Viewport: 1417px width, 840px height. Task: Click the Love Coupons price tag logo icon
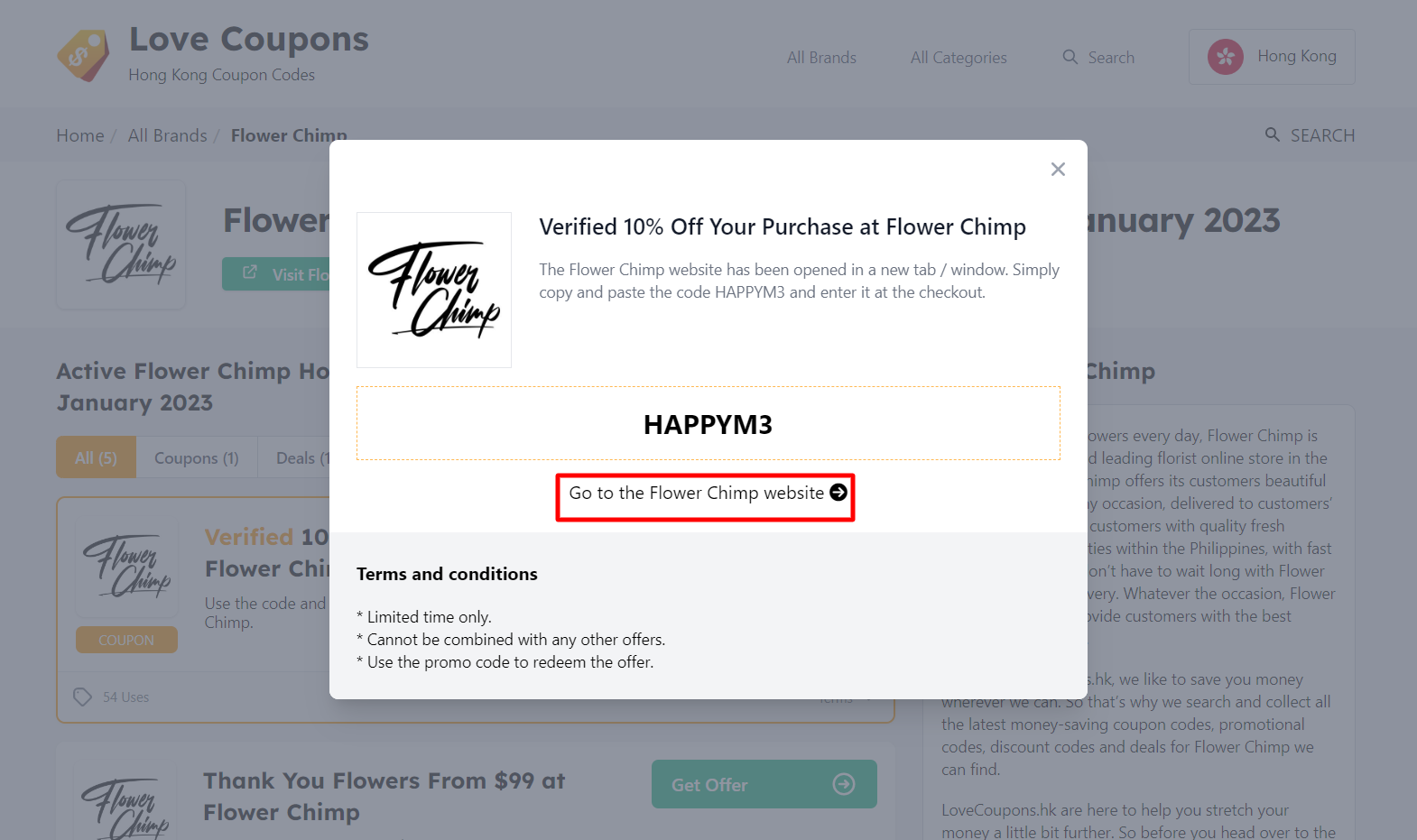(x=83, y=53)
